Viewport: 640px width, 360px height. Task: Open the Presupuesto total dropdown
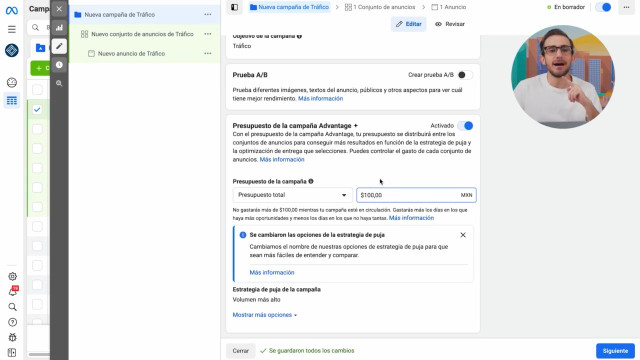pos(292,195)
